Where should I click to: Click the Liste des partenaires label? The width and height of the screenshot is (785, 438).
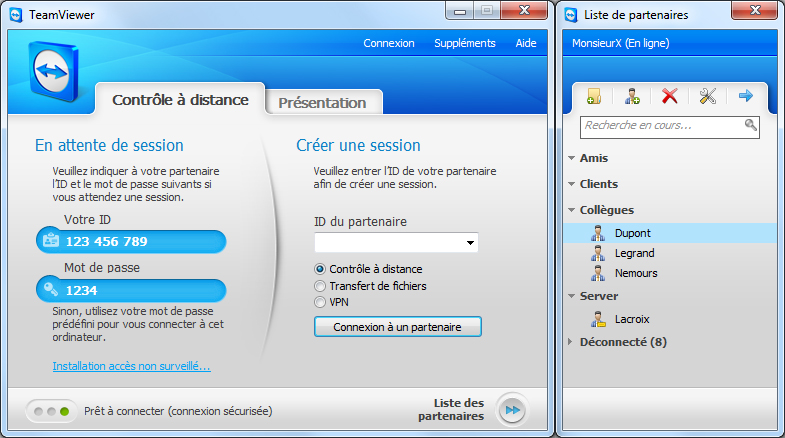(x=451, y=409)
